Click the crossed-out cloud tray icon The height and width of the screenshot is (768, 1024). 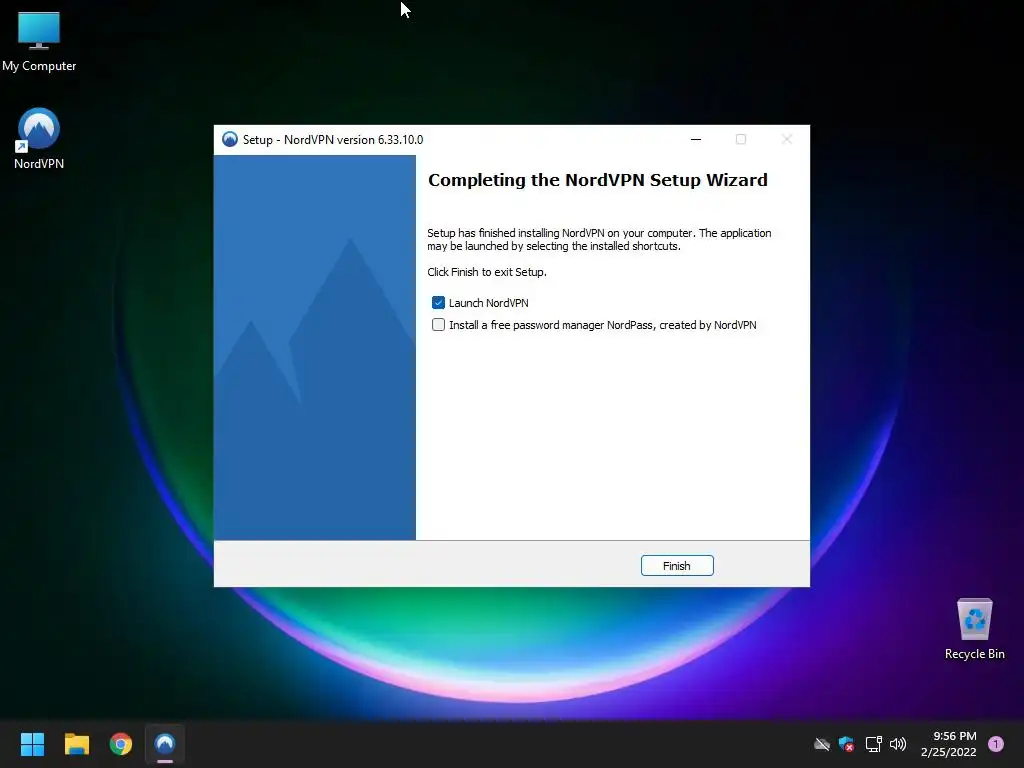click(822, 744)
